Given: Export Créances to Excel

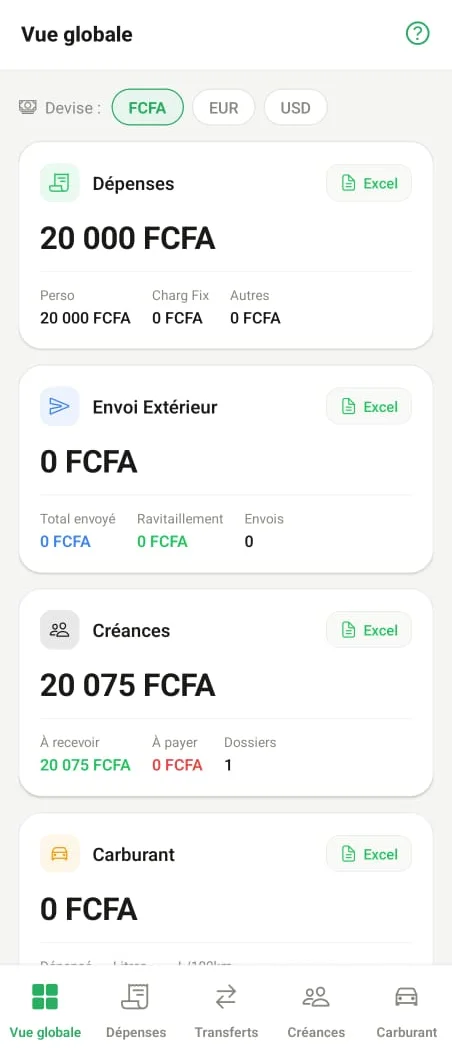Looking at the screenshot, I should (x=369, y=630).
